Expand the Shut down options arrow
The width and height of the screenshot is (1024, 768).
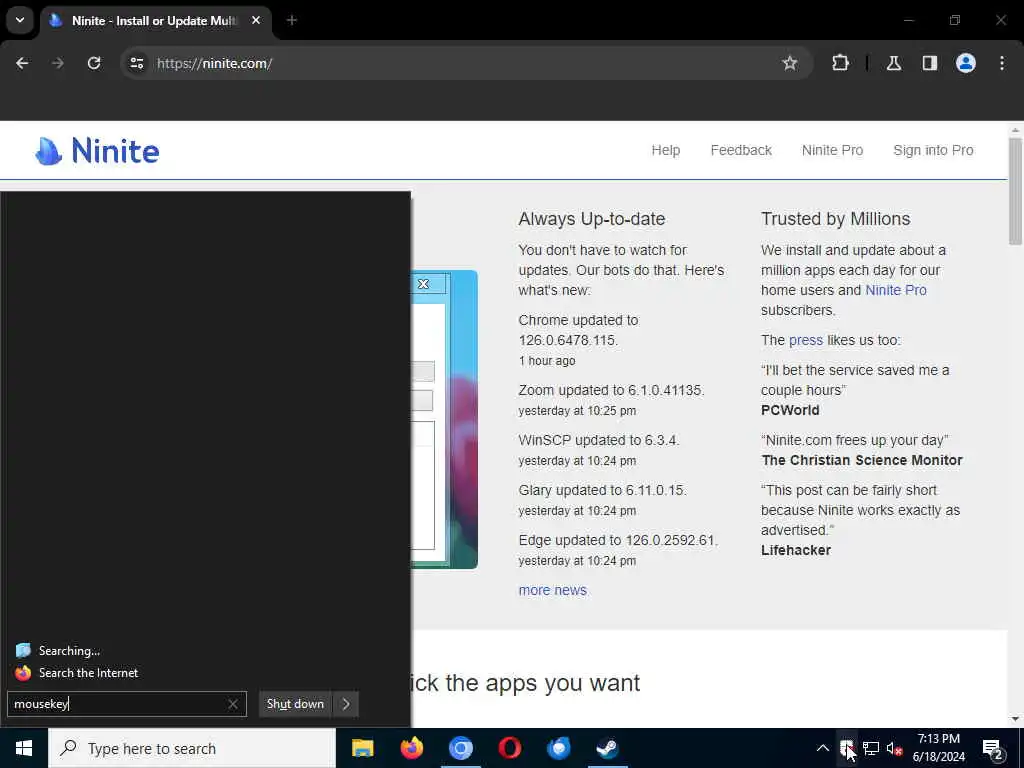coord(345,704)
